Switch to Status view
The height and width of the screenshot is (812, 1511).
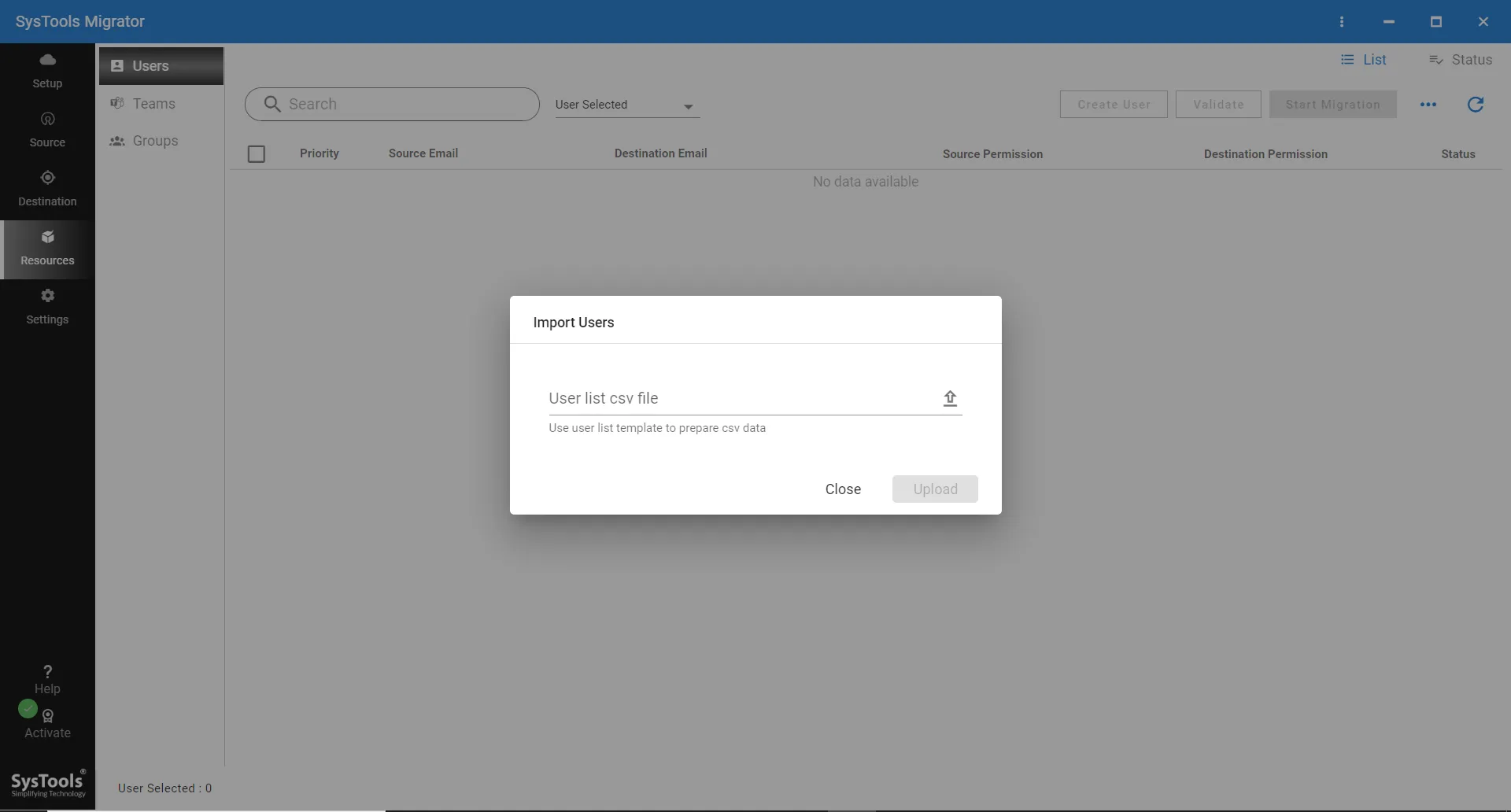pyautogui.click(x=1461, y=60)
